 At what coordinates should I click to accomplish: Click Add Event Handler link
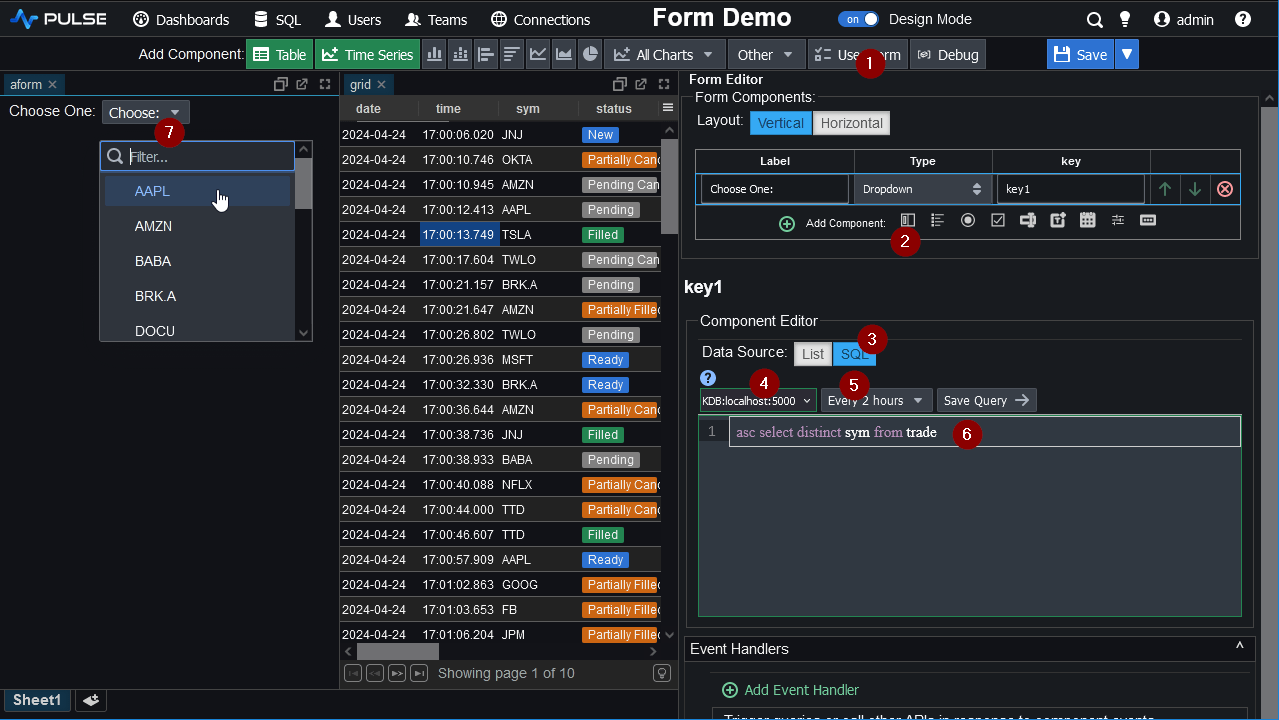[x=800, y=690]
